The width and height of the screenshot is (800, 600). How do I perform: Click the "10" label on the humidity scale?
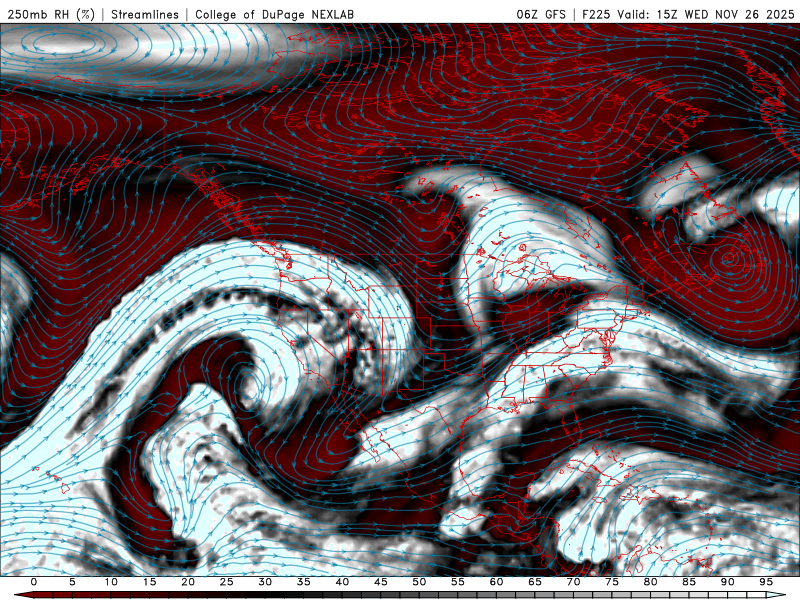[111, 582]
